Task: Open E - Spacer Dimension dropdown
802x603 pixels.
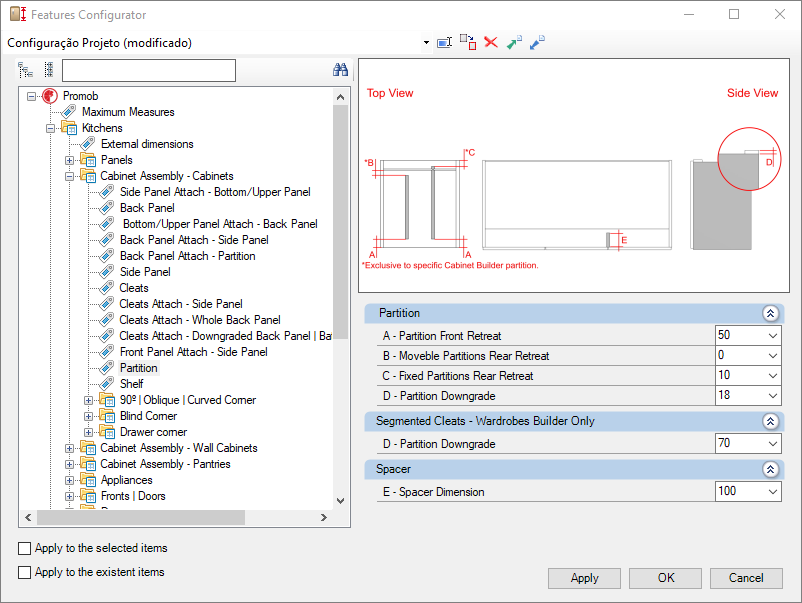Action: pyautogui.click(x=772, y=492)
